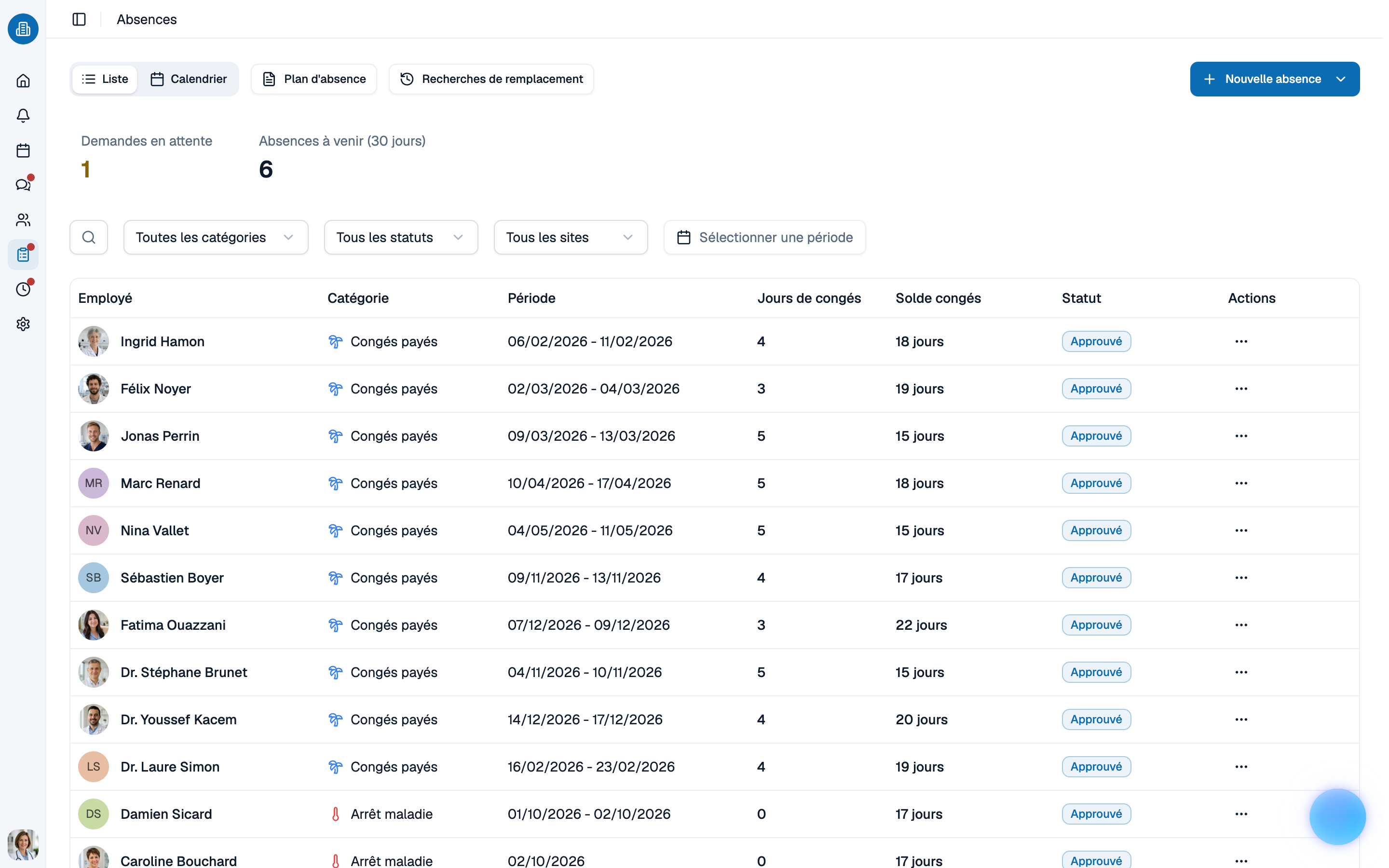Click the search magnifier button
The height and width of the screenshot is (868, 1389).
[x=89, y=238]
